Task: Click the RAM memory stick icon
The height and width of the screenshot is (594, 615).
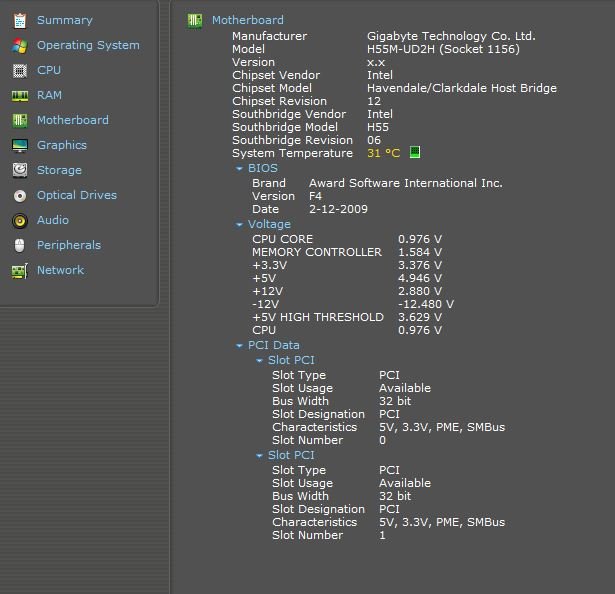Action: 19,95
